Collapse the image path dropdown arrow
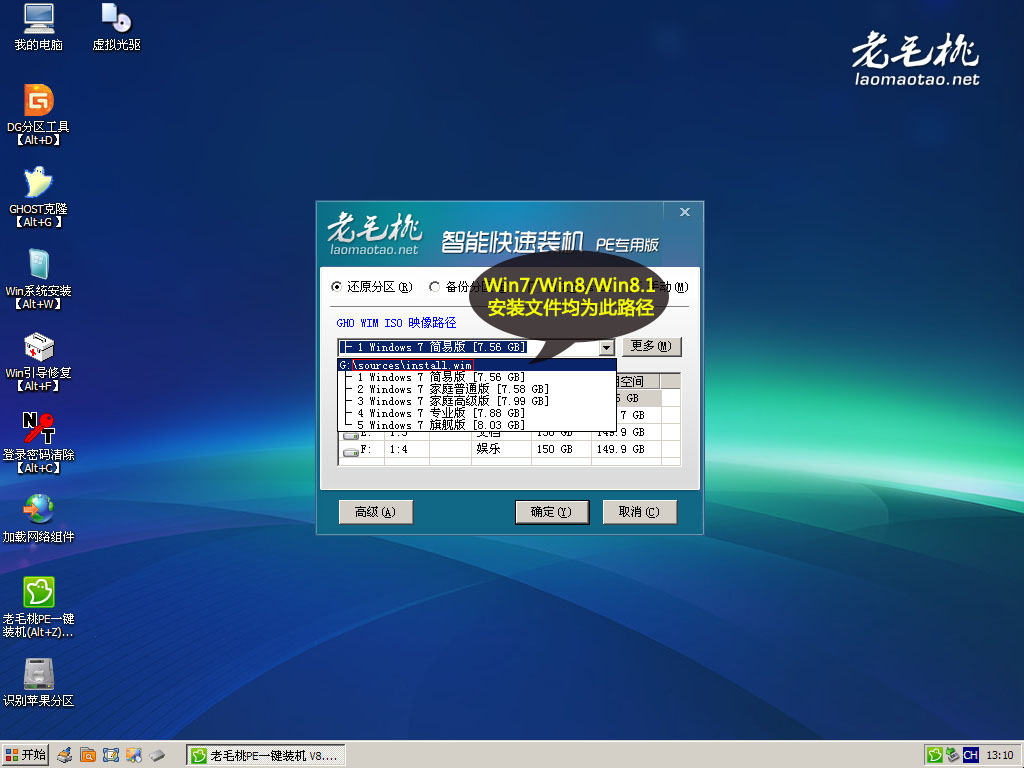 pos(607,347)
